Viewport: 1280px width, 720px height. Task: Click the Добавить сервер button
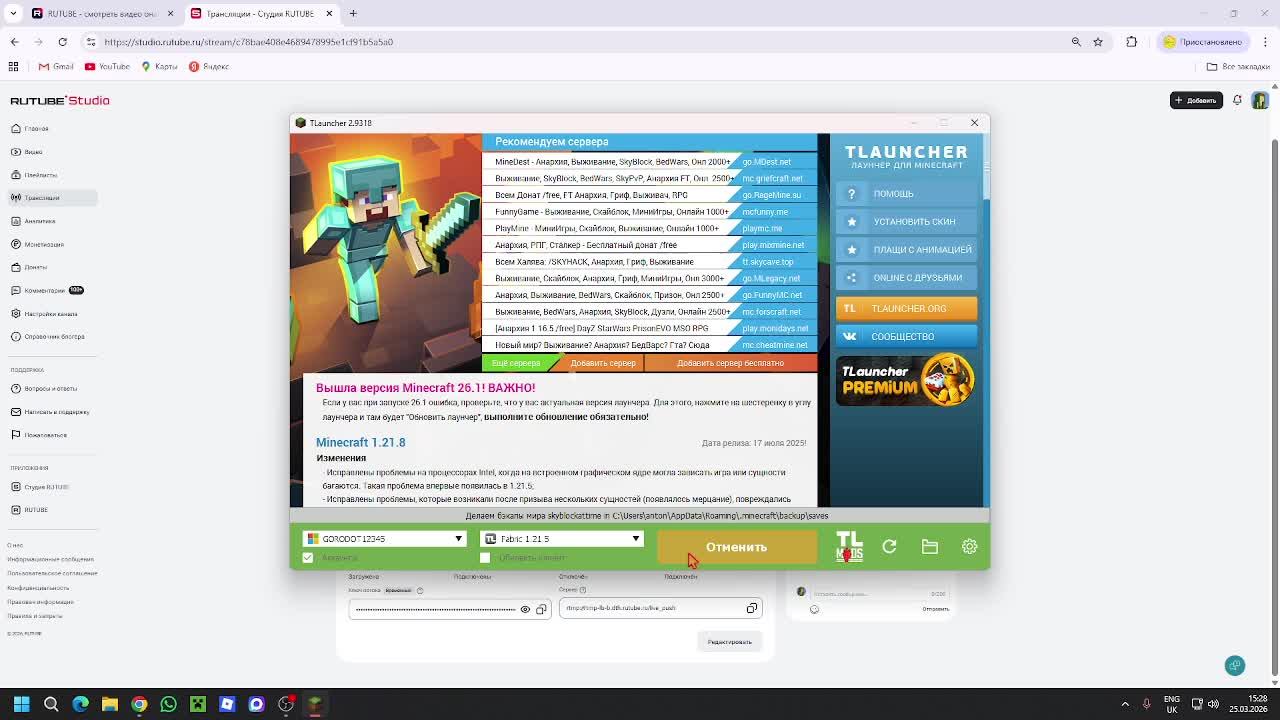[603, 363]
